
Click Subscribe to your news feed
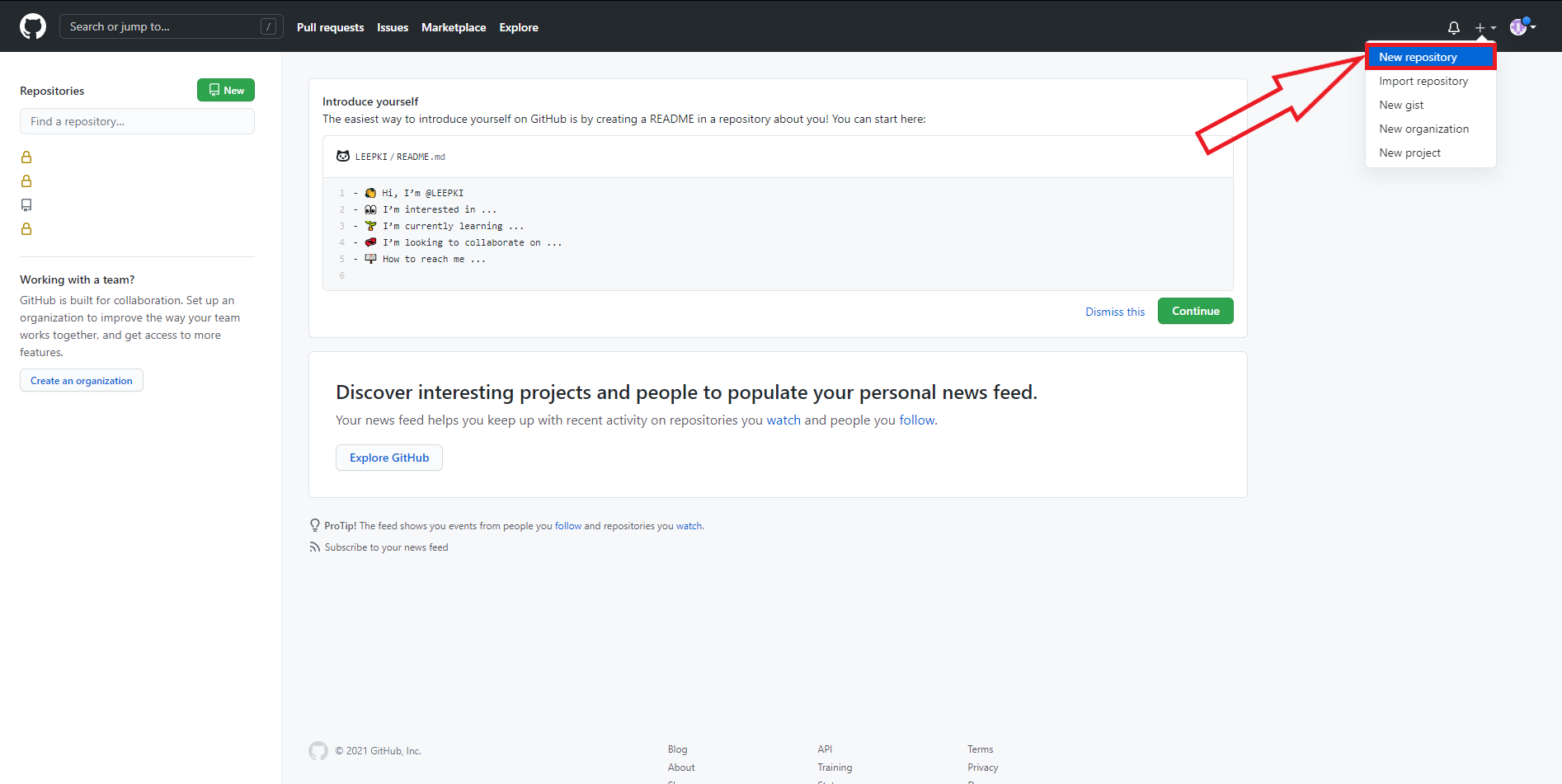386,547
